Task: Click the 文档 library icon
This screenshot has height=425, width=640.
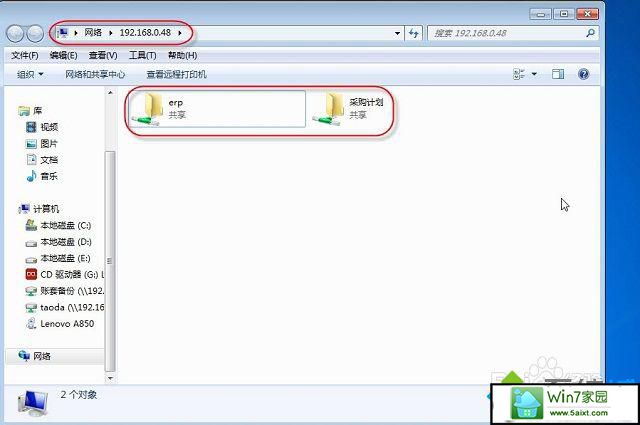Action: coord(31,160)
